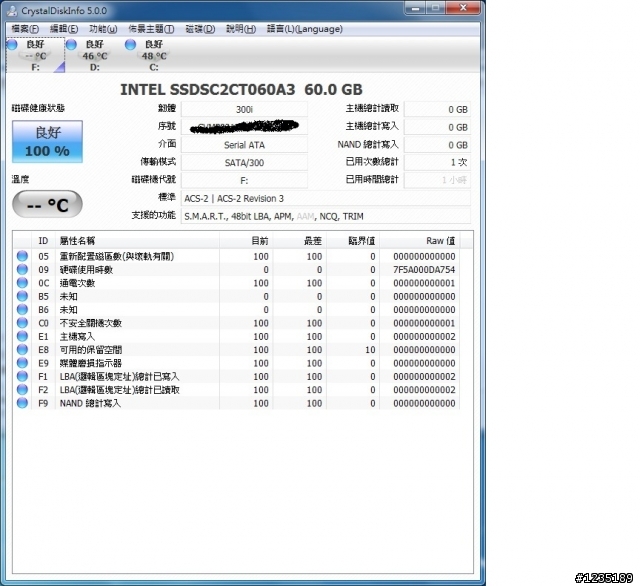The width and height of the screenshot is (640, 586).
Task: Click the threshold value 10 in row E8
Action: click(x=370, y=350)
